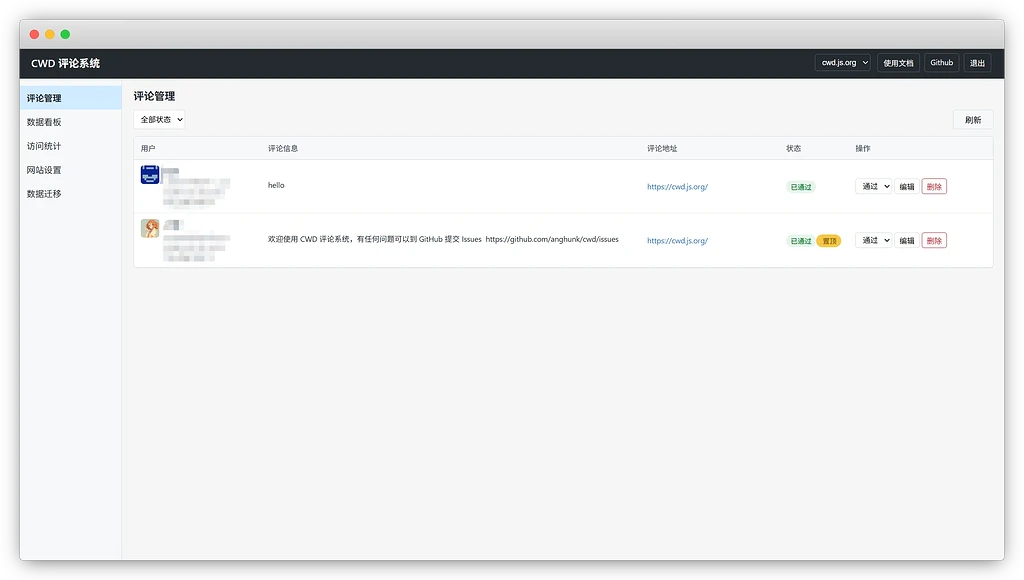Click 编辑 for the hello comment
1024x580 pixels.
[x=906, y=187]
